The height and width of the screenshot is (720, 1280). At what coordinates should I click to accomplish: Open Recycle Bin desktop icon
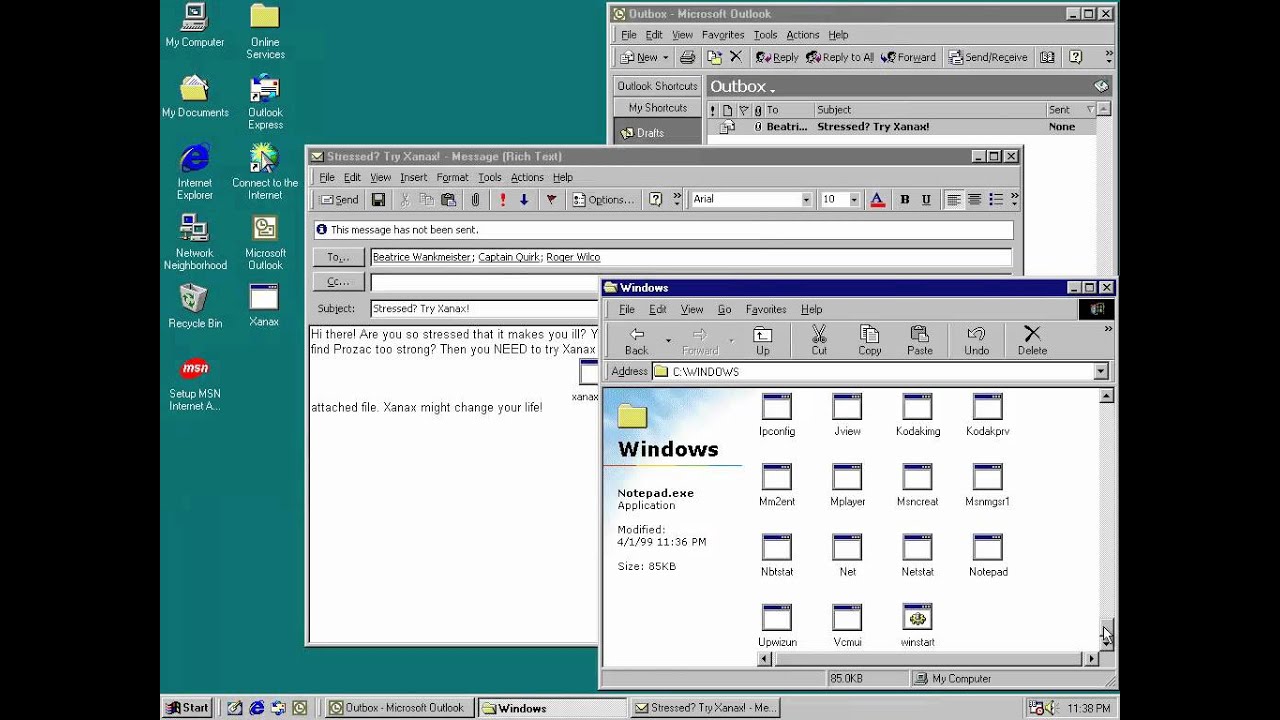195,306
